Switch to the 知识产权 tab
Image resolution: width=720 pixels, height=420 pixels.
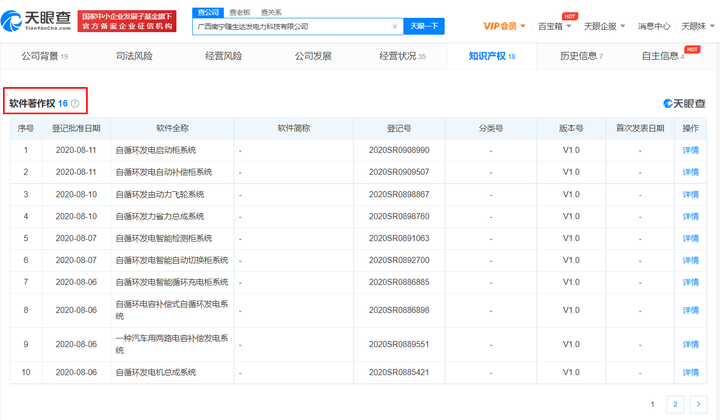(492, 56)
